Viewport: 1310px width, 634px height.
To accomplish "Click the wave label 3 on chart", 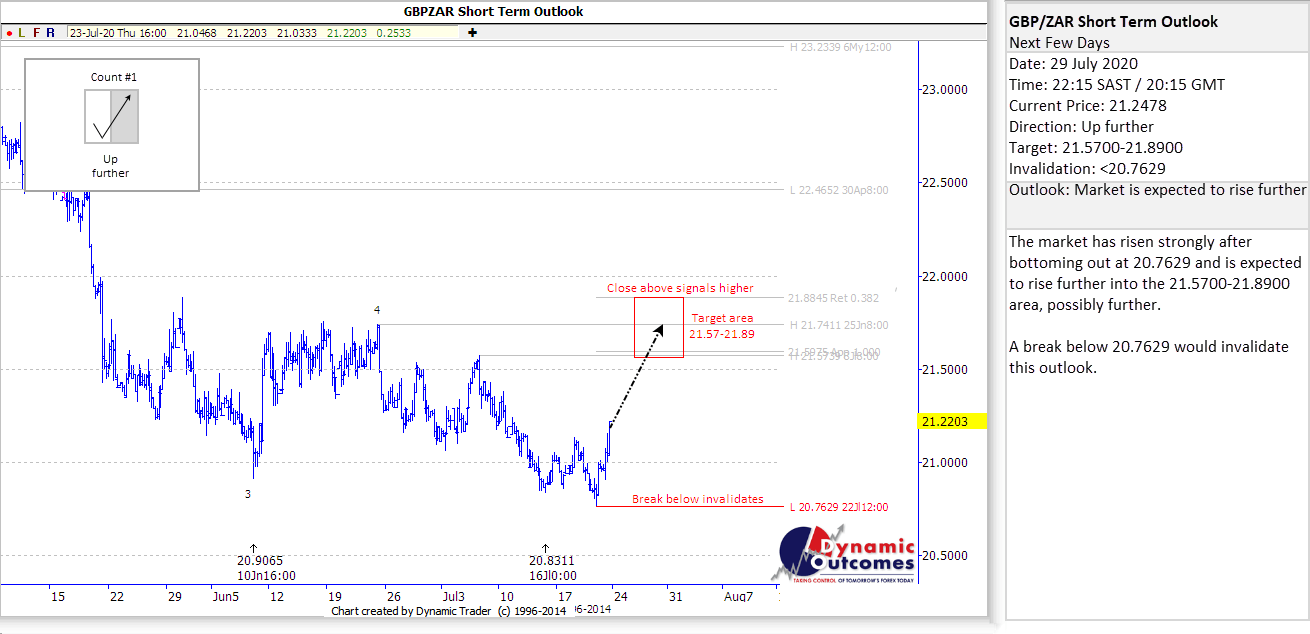I will coord(247,494).
